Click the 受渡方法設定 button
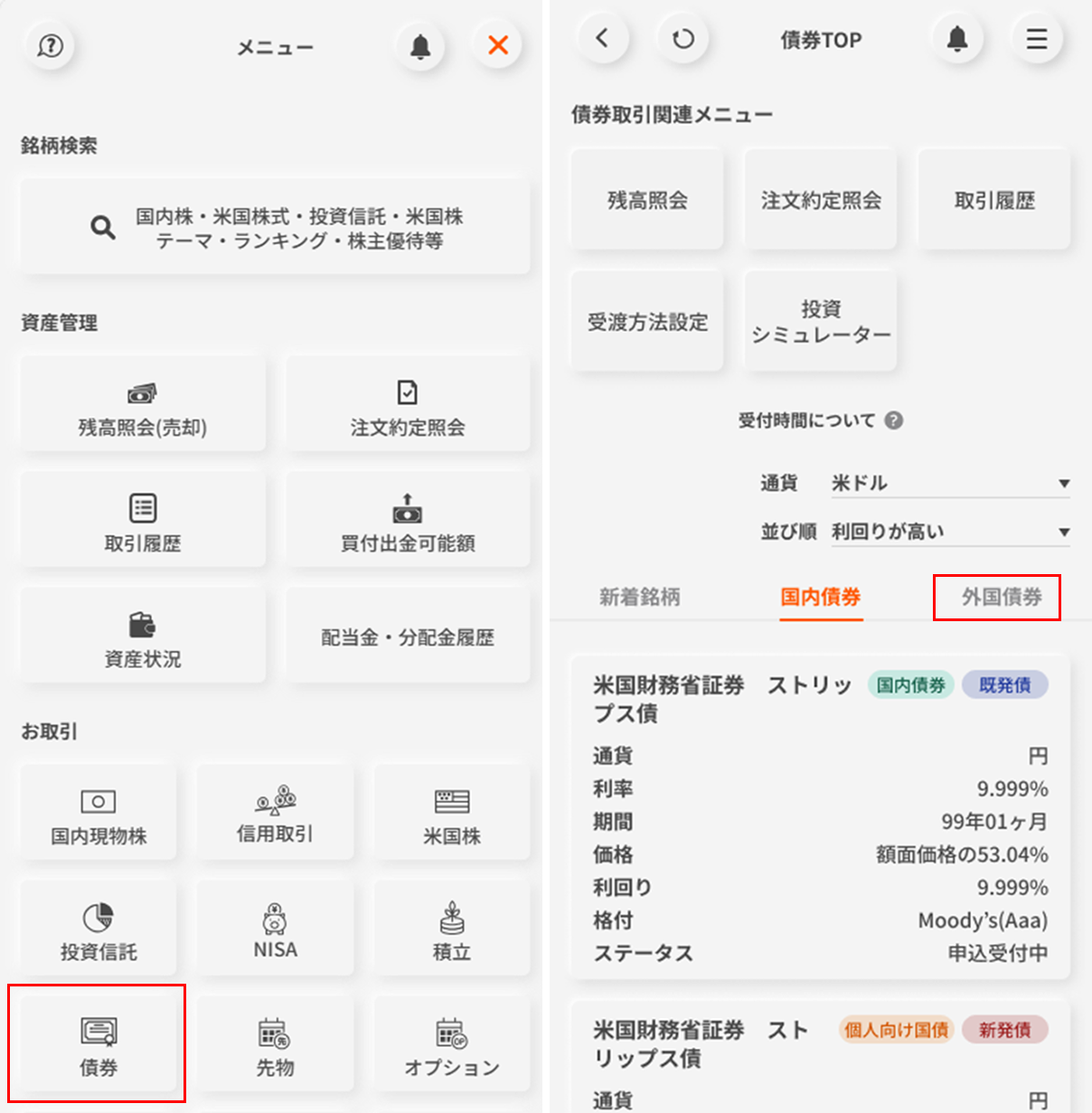 coord(647,322)
